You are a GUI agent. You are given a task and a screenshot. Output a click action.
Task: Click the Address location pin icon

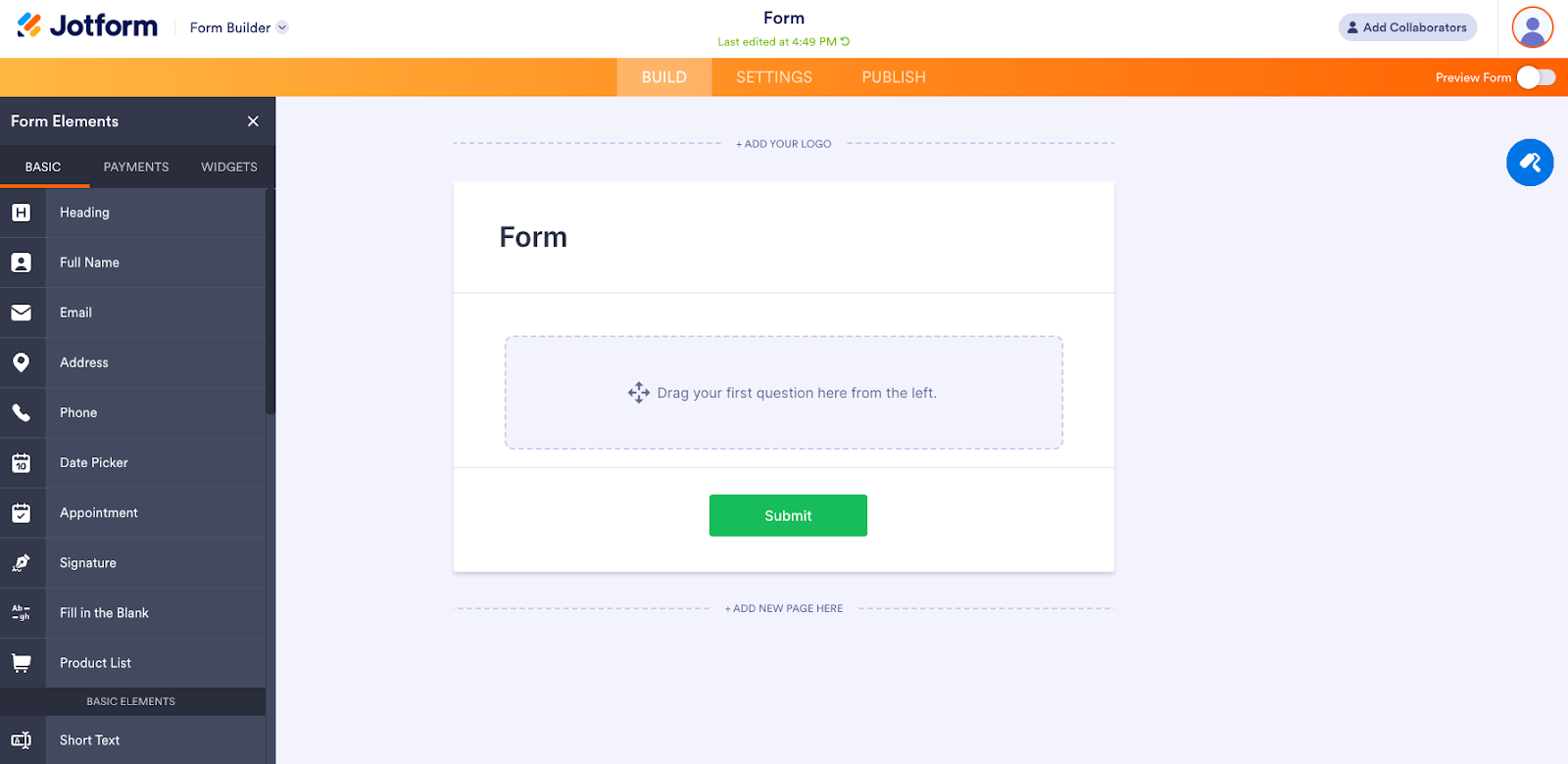[x=22, y=362]
